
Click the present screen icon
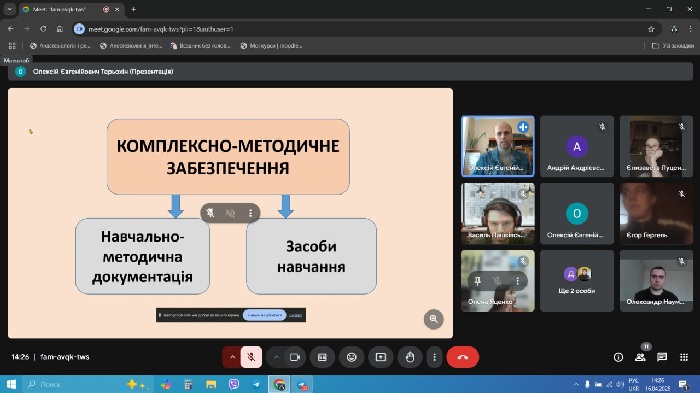pos(381,357)
